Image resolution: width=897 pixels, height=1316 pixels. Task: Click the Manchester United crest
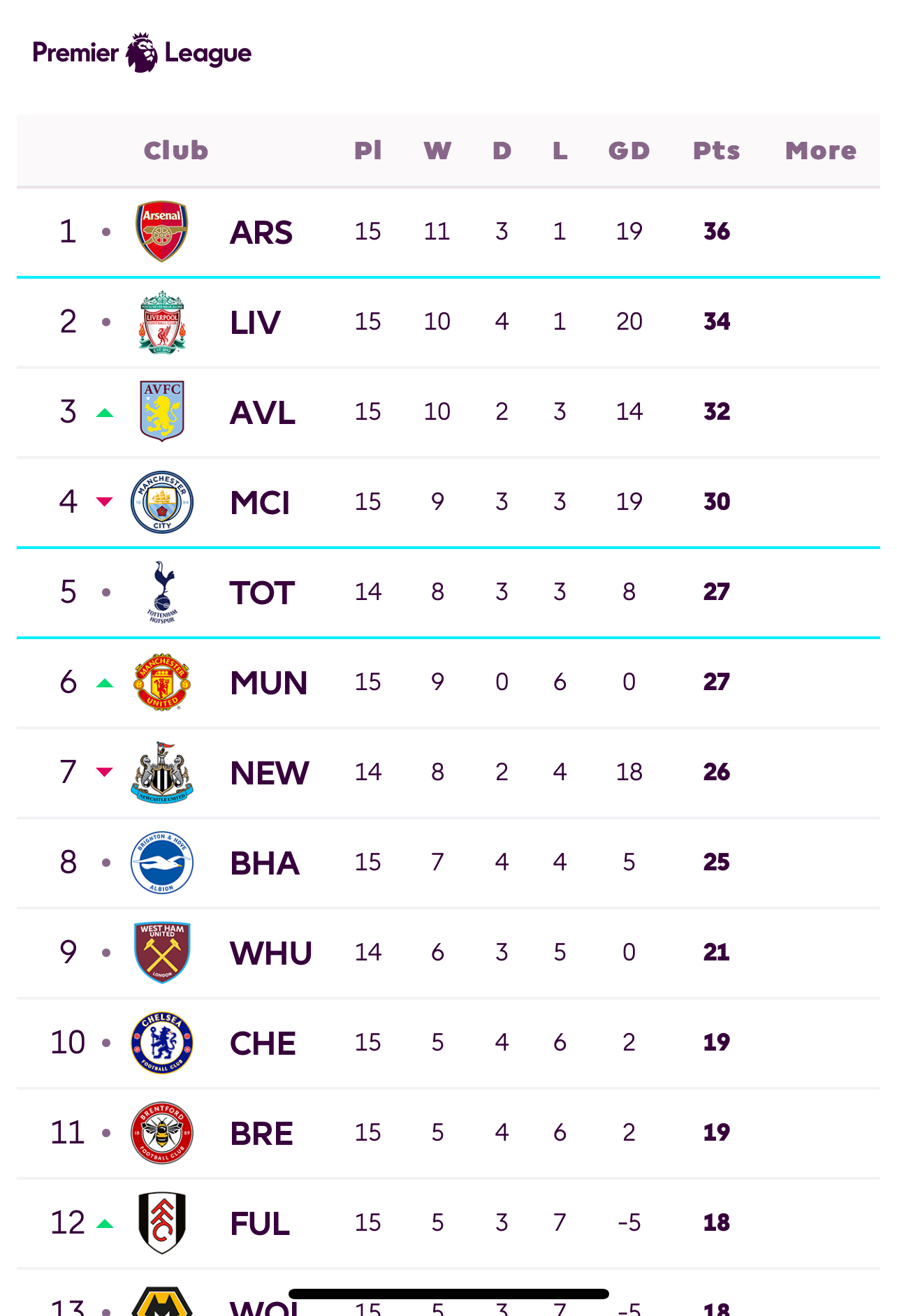pos(161,682)
